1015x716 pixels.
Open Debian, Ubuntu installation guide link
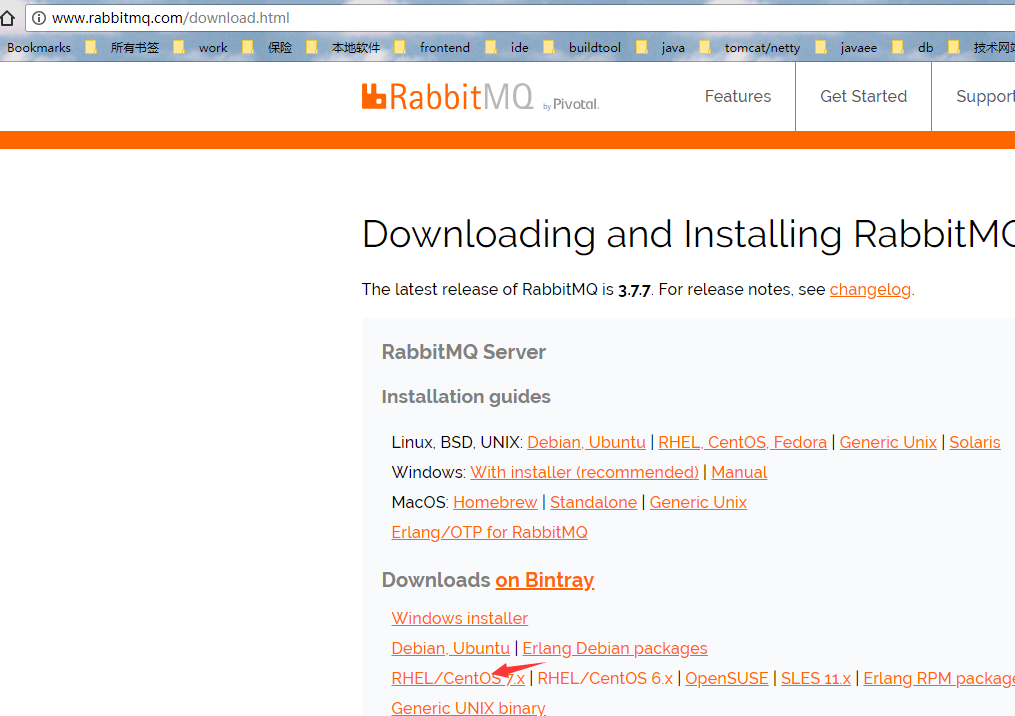(x=586, y=442)
